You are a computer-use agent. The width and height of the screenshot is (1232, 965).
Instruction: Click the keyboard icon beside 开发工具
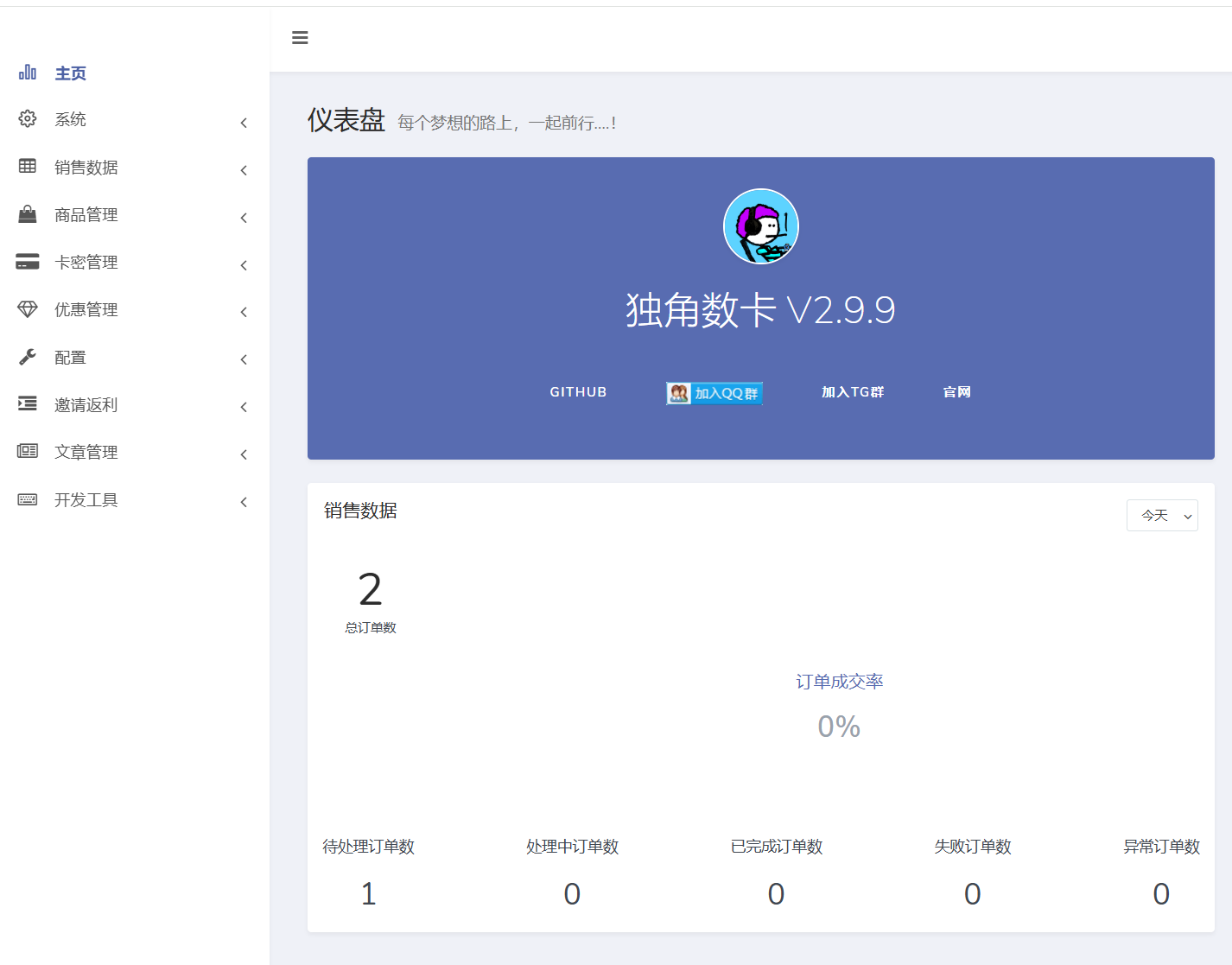[28, 499]
